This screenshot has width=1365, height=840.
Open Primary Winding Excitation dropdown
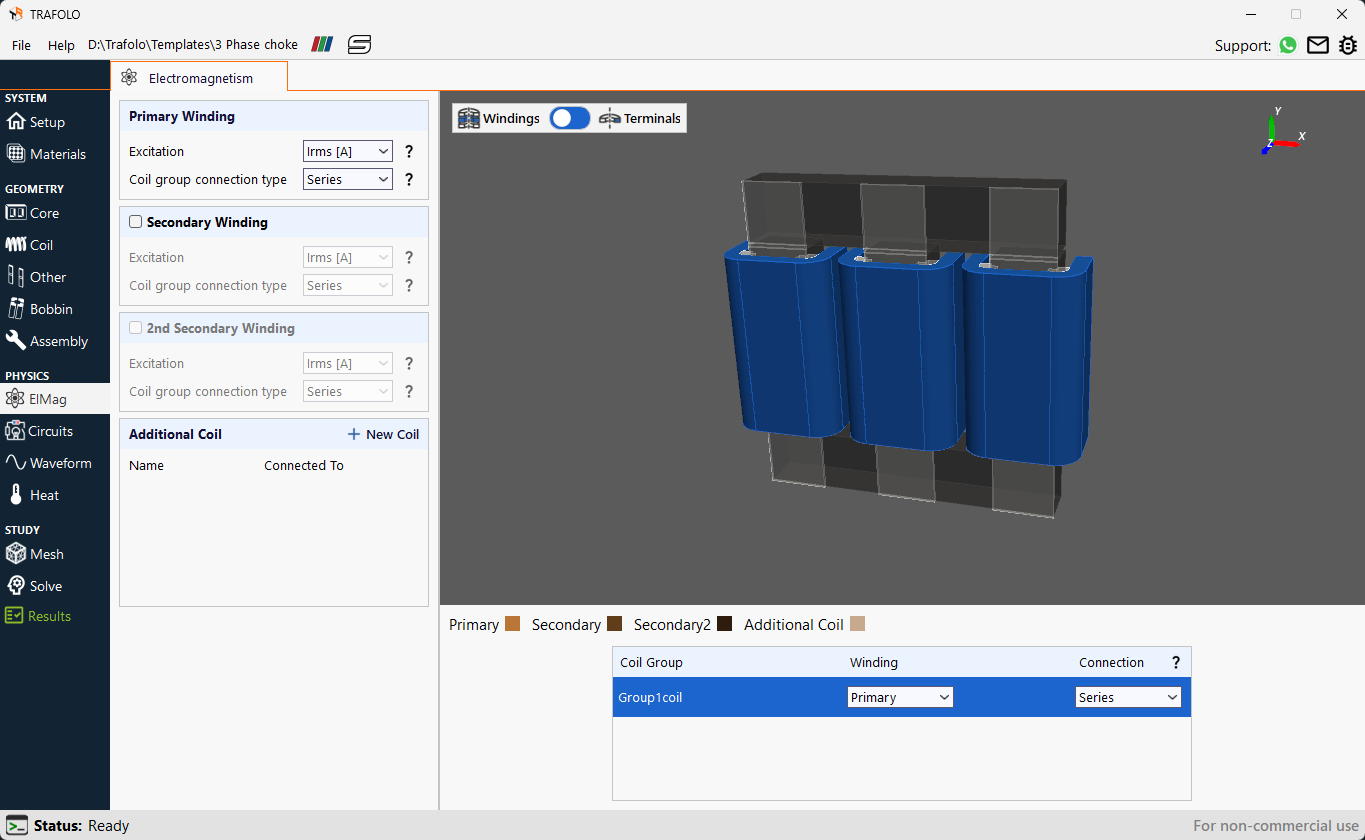coord(347,152)
